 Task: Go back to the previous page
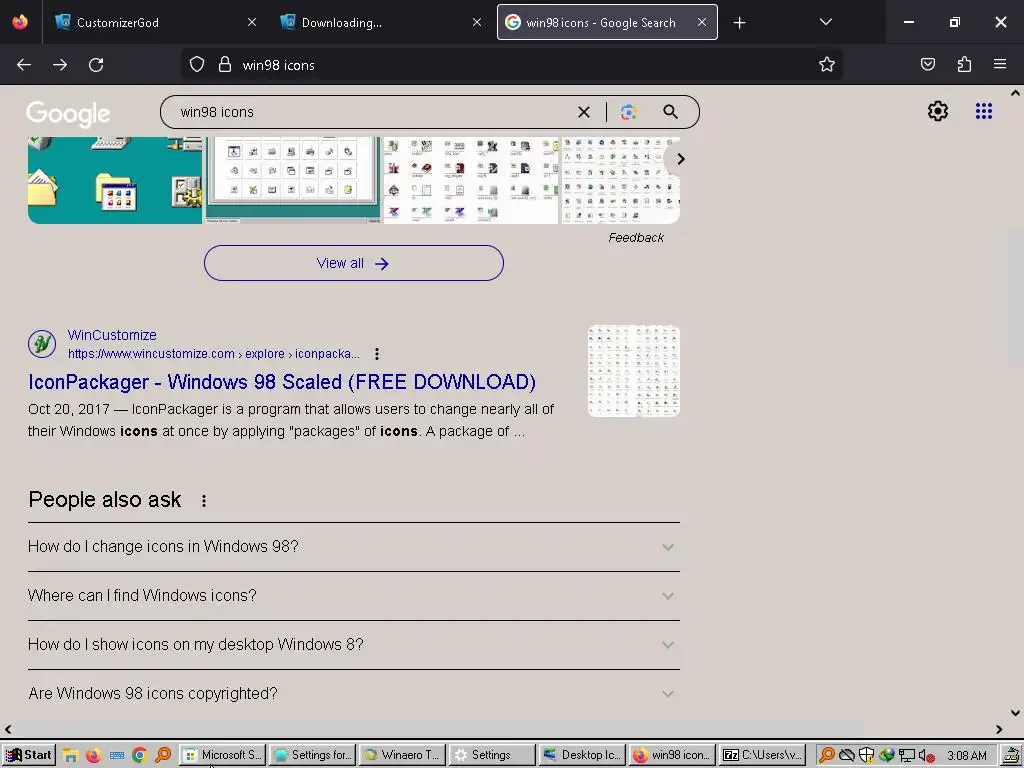24,65
